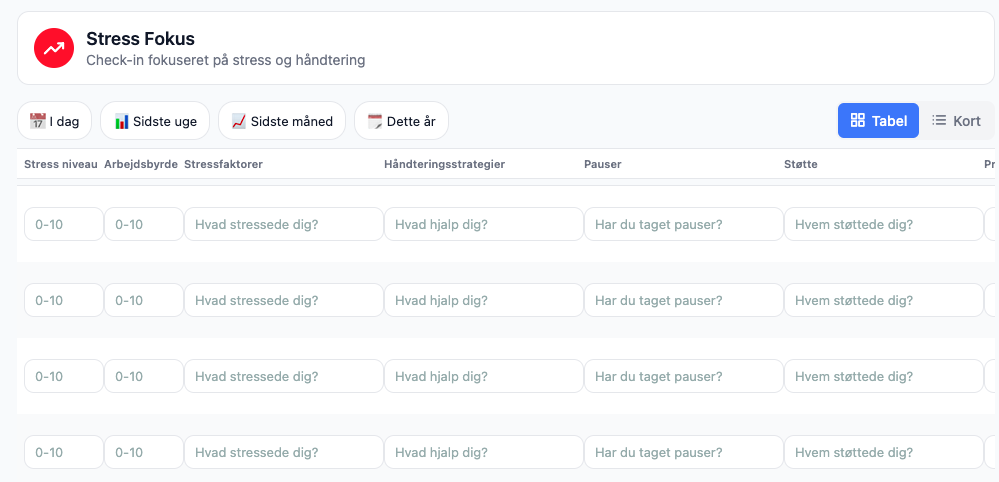Click fourth row Hvem støttede dig field

click(883, 452)
